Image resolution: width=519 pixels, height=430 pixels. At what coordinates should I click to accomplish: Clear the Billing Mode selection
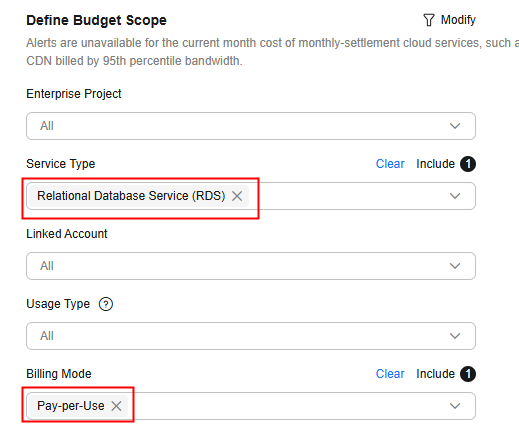(x=390, y=374)
